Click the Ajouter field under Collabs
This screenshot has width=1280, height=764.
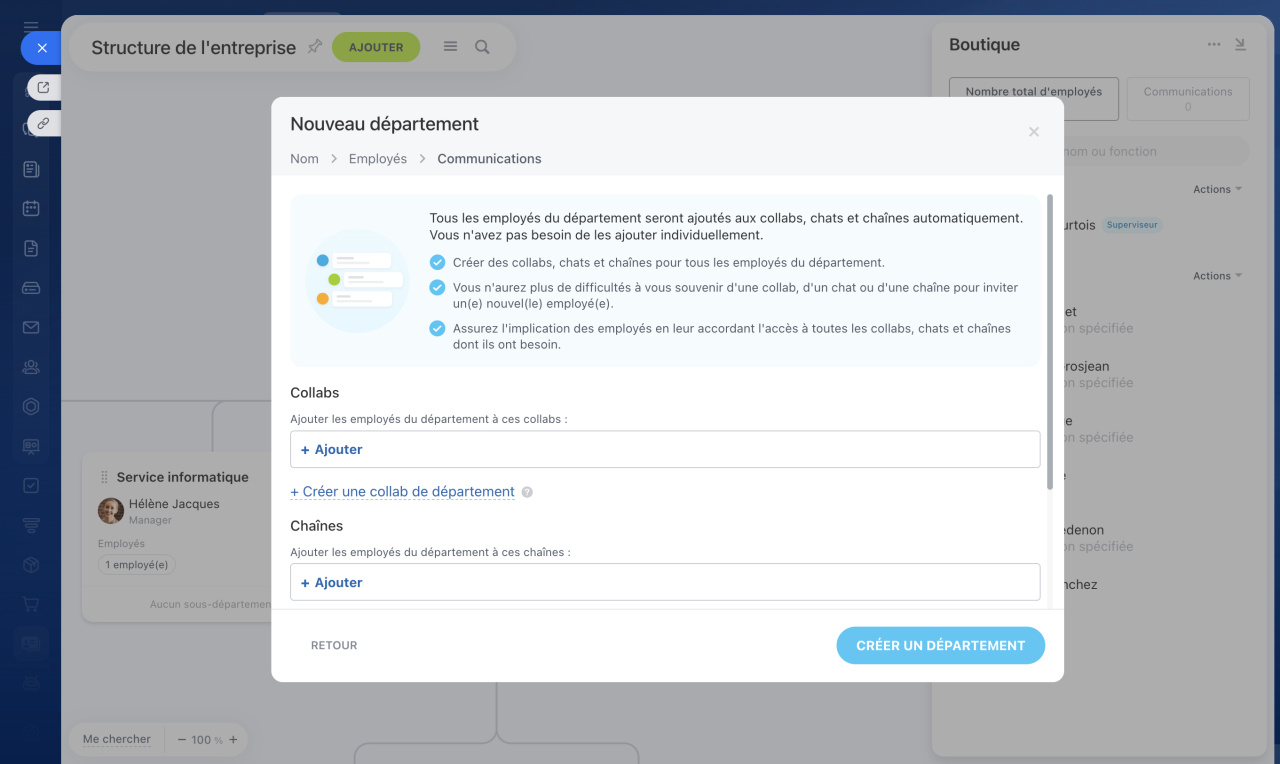coord(664,450)
